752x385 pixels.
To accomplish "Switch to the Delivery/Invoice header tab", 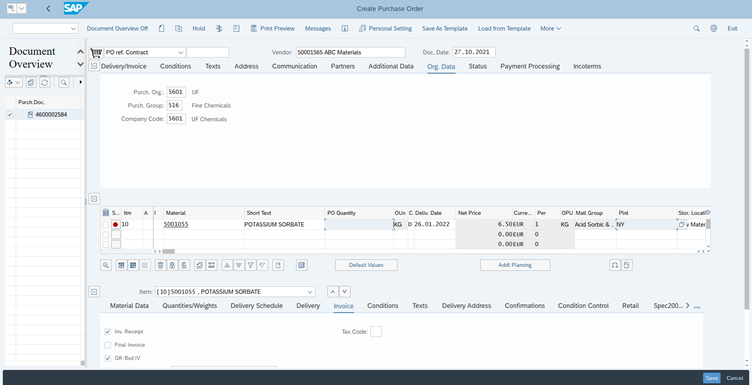I will click(x=124, y=66).
